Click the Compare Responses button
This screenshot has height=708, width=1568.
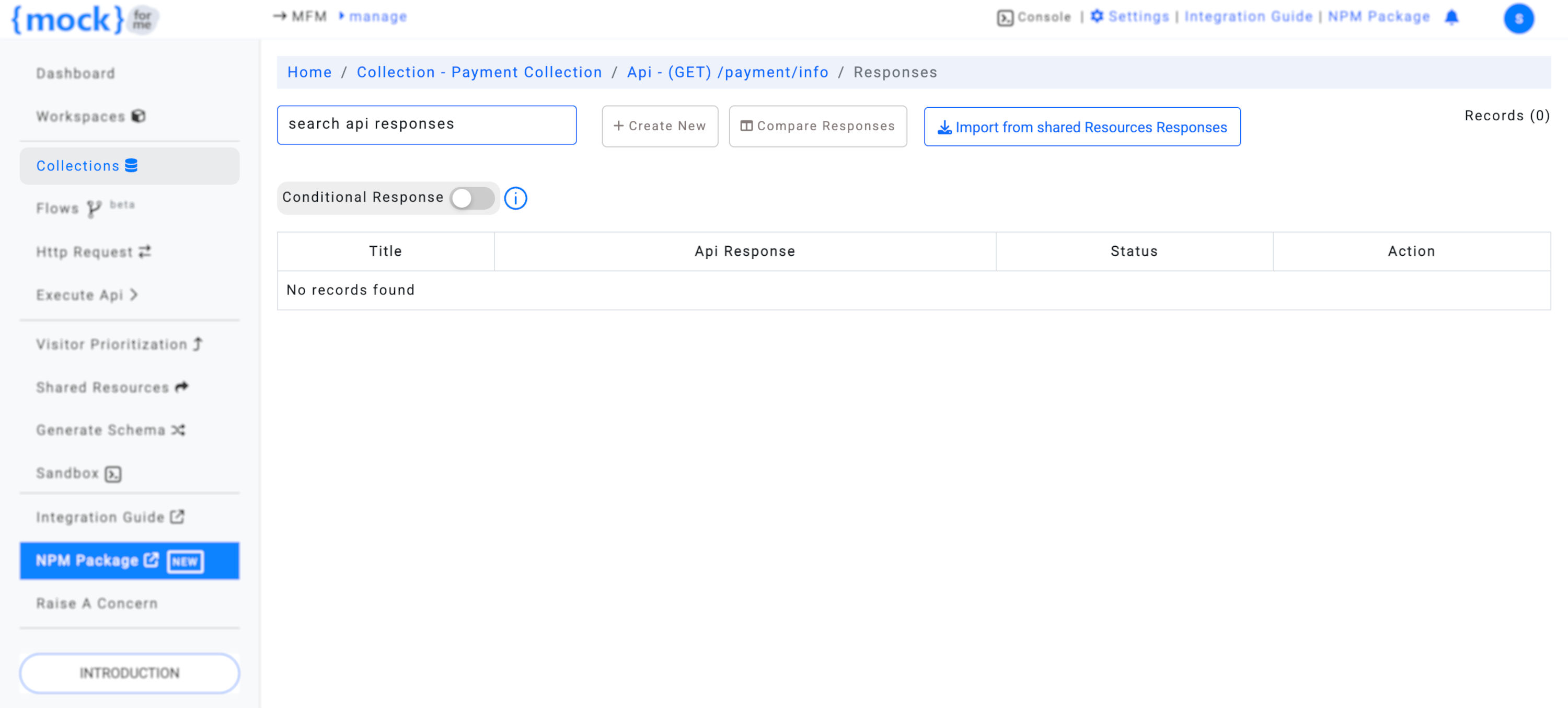tap(818, 126)
